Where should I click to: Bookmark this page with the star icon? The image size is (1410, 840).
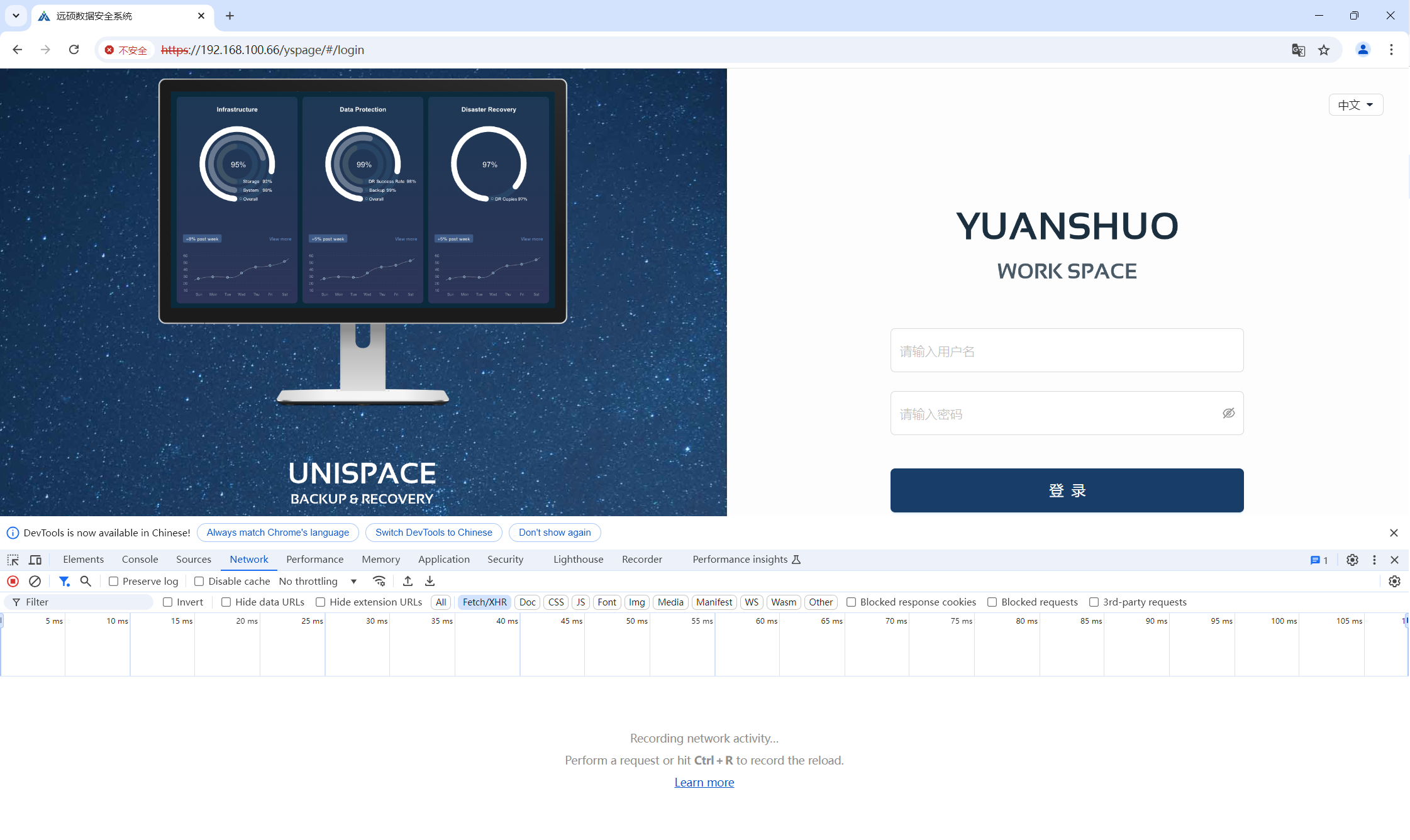click(x=1324, y=50)
